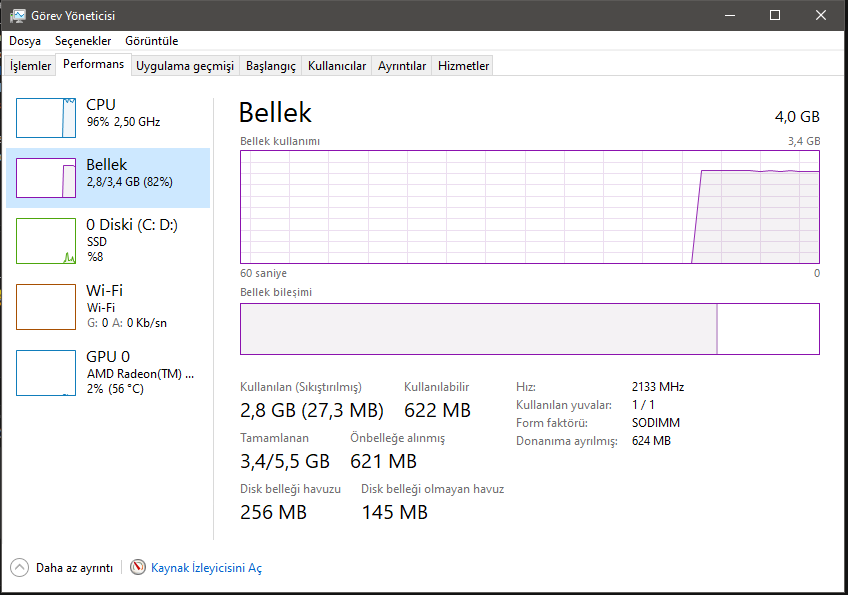Click the Bellek bileşimi composition bar
Screen dimensions: 848x595
click(x=529, y=329)
